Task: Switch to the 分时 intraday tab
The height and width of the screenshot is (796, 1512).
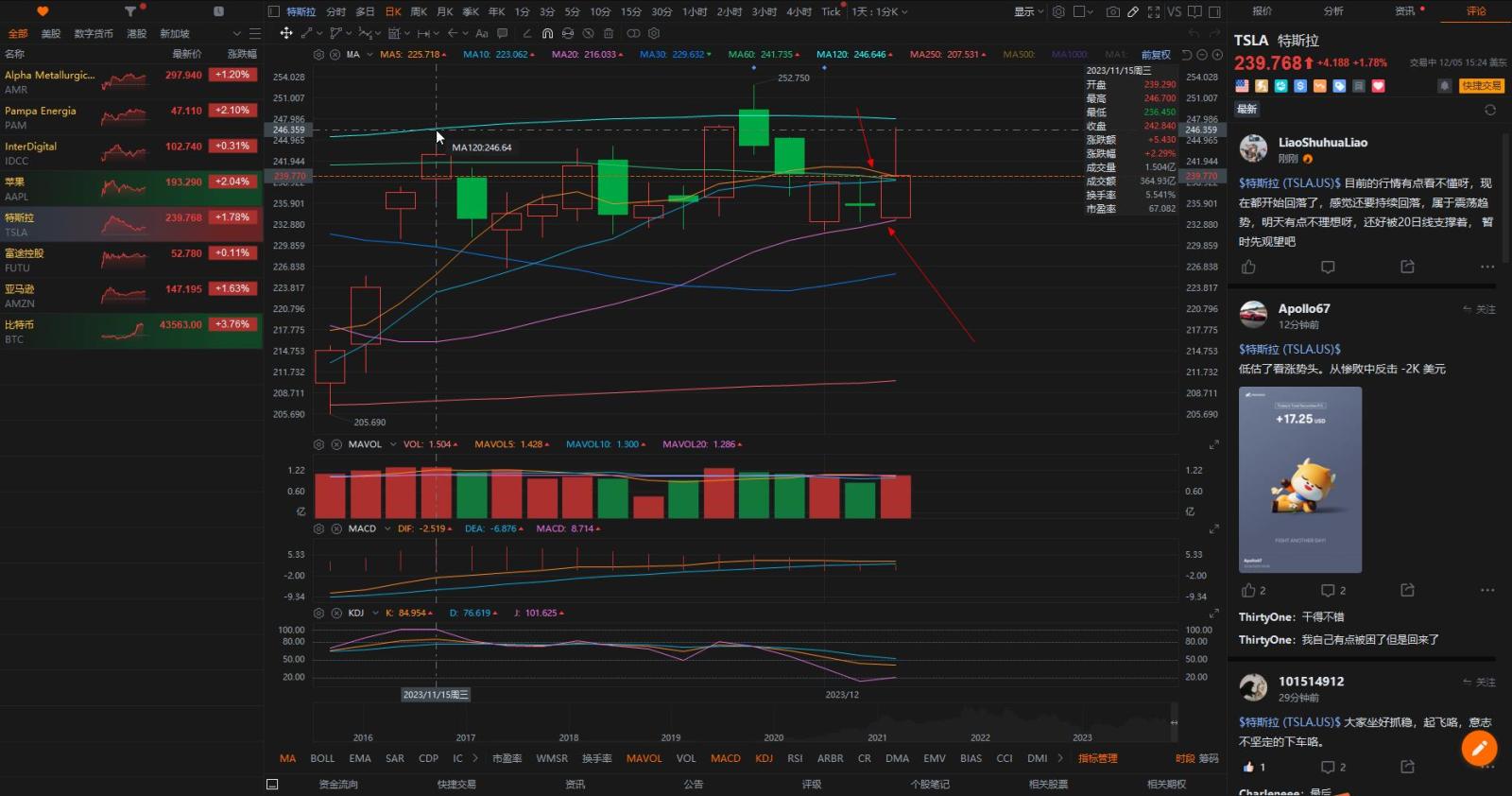Action: pyautogui.click(x=335, y=11)
